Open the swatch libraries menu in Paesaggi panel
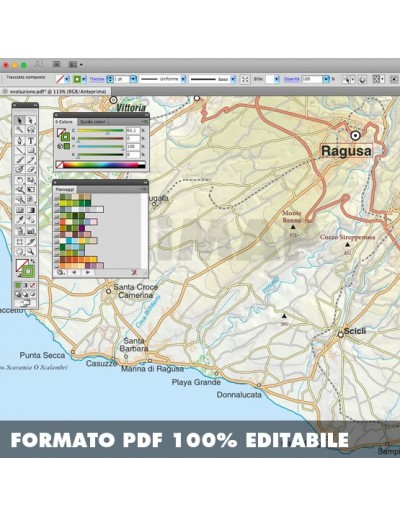 [60, 272]
